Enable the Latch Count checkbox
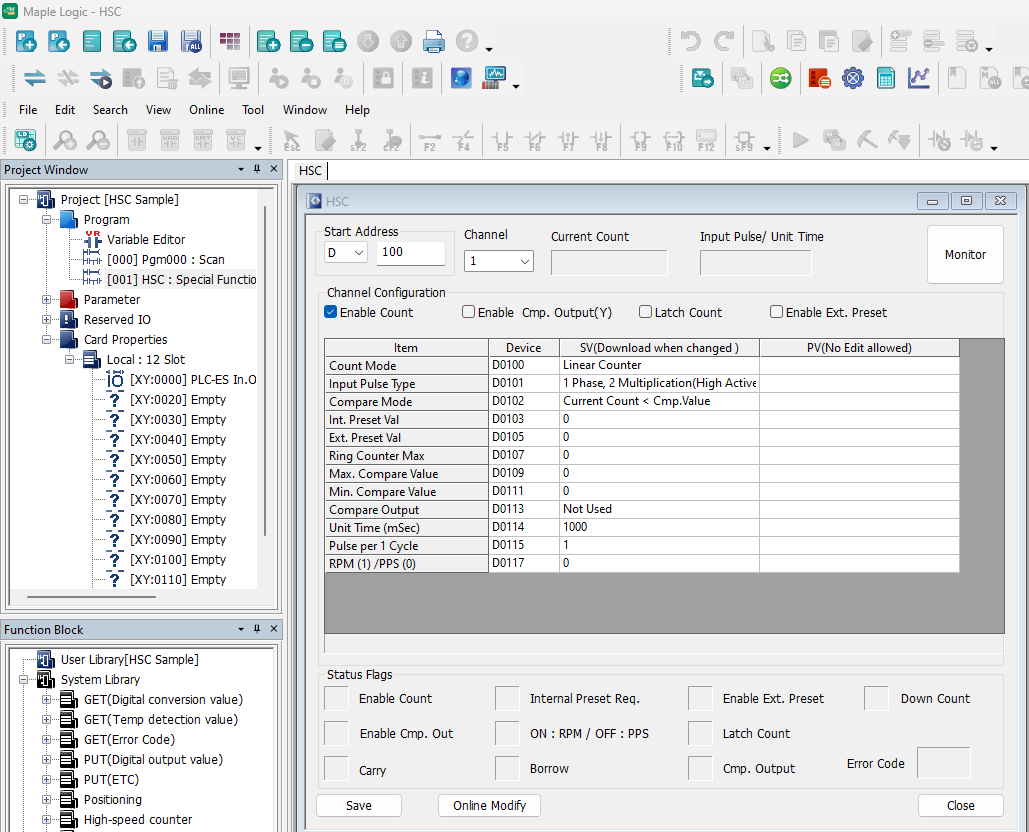The height and width of the screenshot is (832, 1029). click(x=645, y=312)
